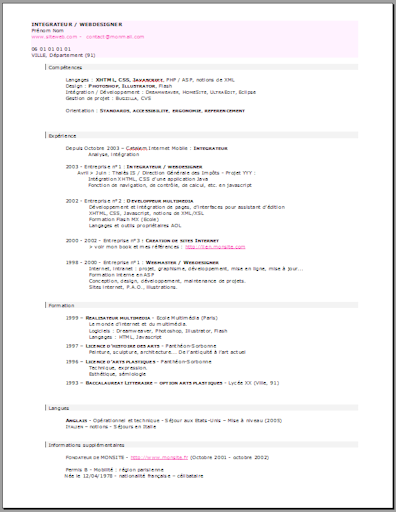Click the 'Analyse, intégration' line
The width and height of the screenshot is (396, 512).
(114, 154)
